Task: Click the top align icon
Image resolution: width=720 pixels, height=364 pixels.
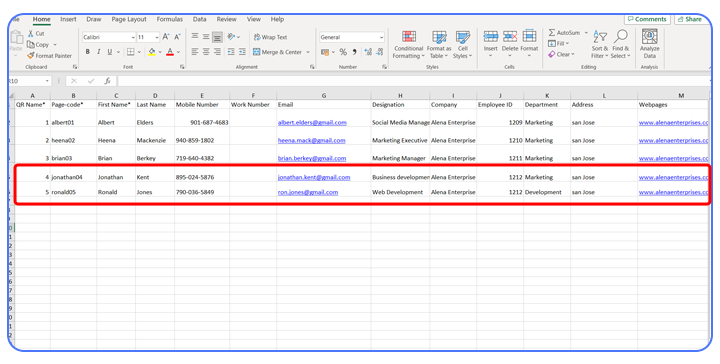Action: pos(195,37)
